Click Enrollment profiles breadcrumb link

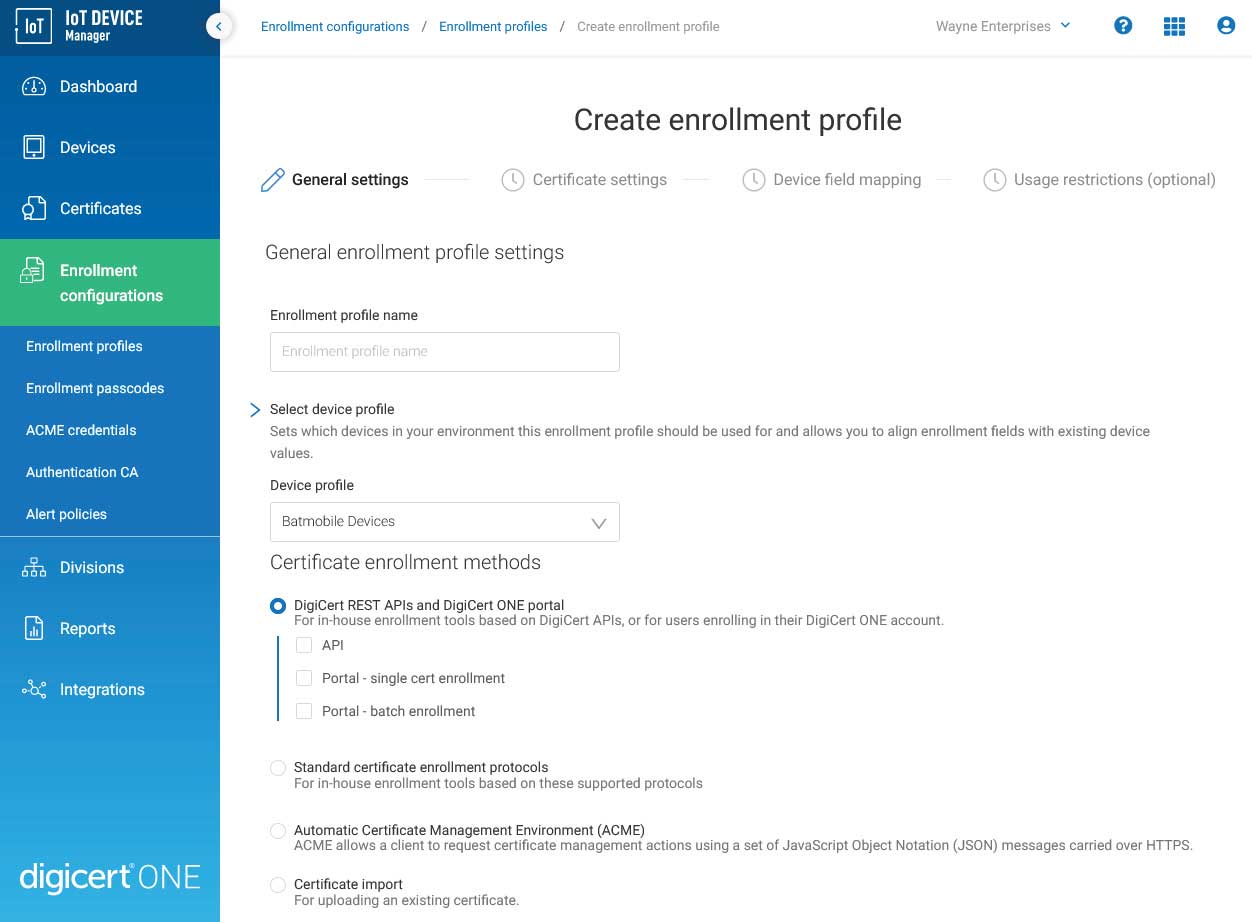pos(493,27)
